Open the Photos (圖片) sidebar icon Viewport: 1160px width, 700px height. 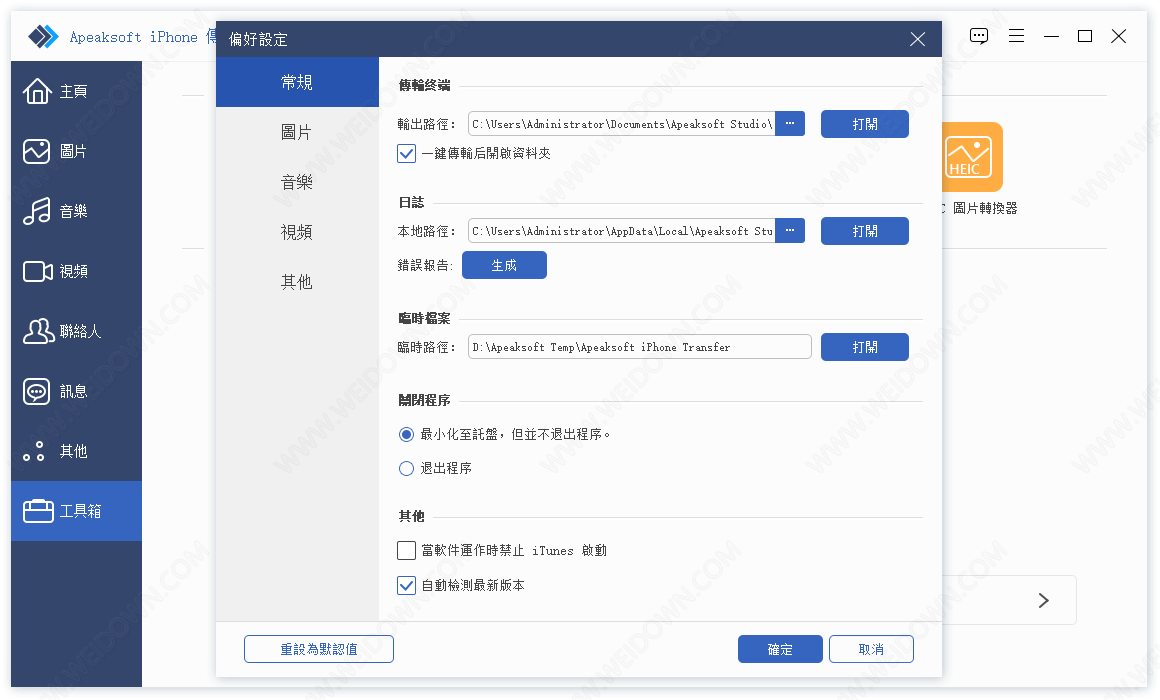click(37, 151)
